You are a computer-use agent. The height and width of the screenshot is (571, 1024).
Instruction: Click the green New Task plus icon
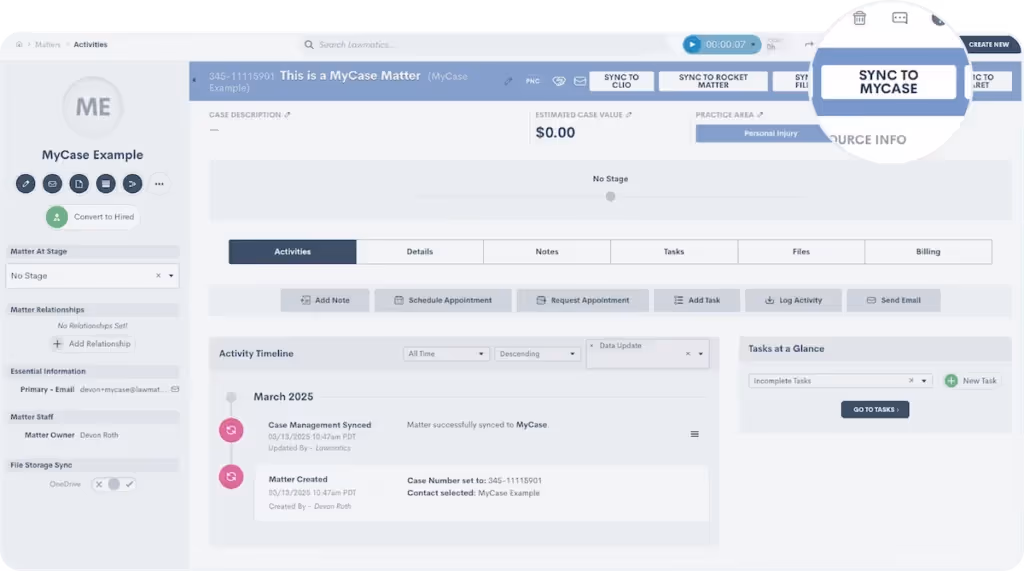(951, 381)
